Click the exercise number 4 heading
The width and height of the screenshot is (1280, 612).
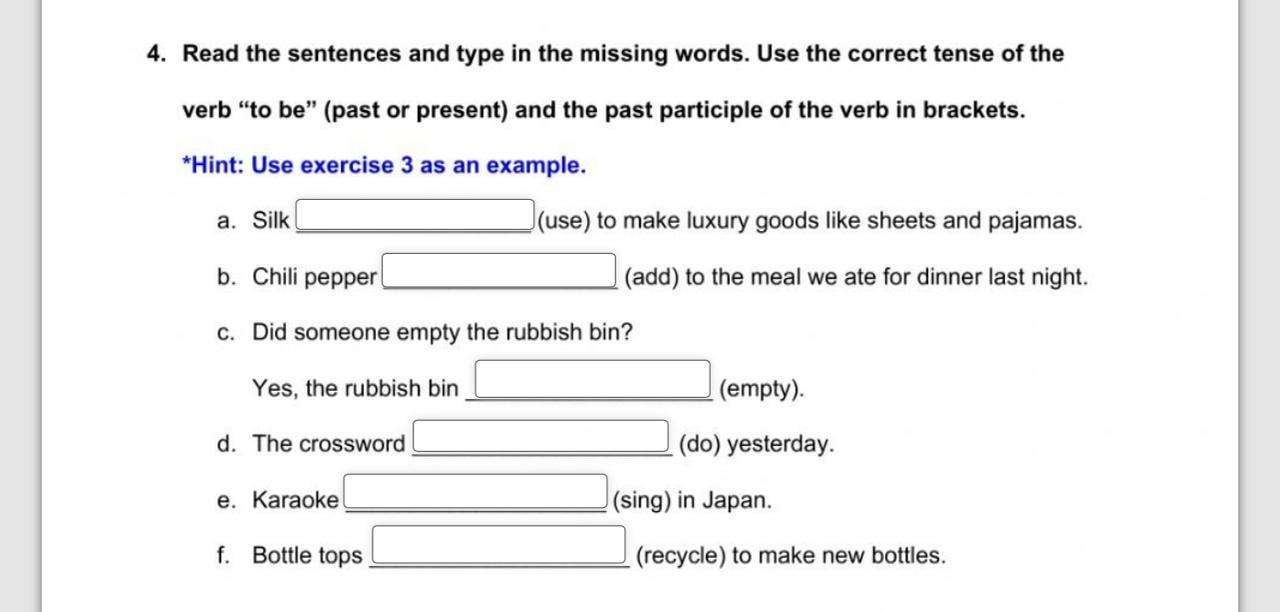click(155, 54)
